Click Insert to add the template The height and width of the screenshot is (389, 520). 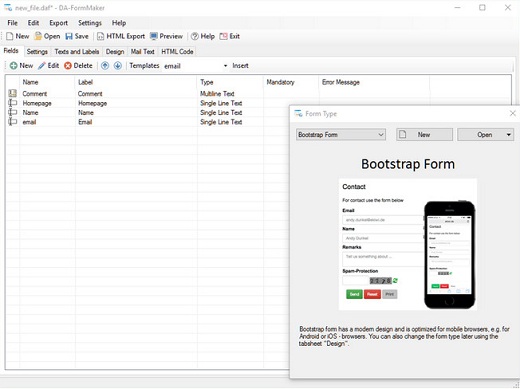[240, 66]
